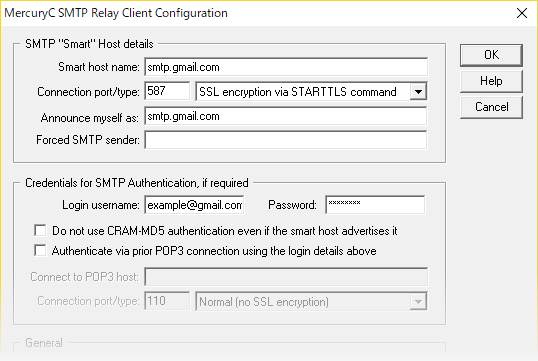Click the dialog title bar text
Image resolution: width=538 pixels, height=361 pixels.
(116, 13)
